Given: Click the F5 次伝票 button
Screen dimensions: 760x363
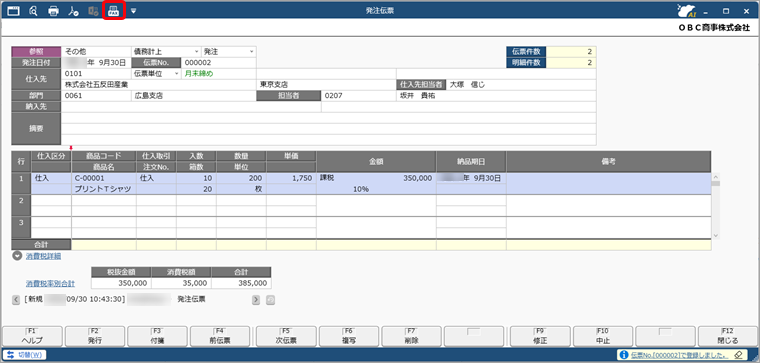Looking at the screenshot, I should click(286, 335).
